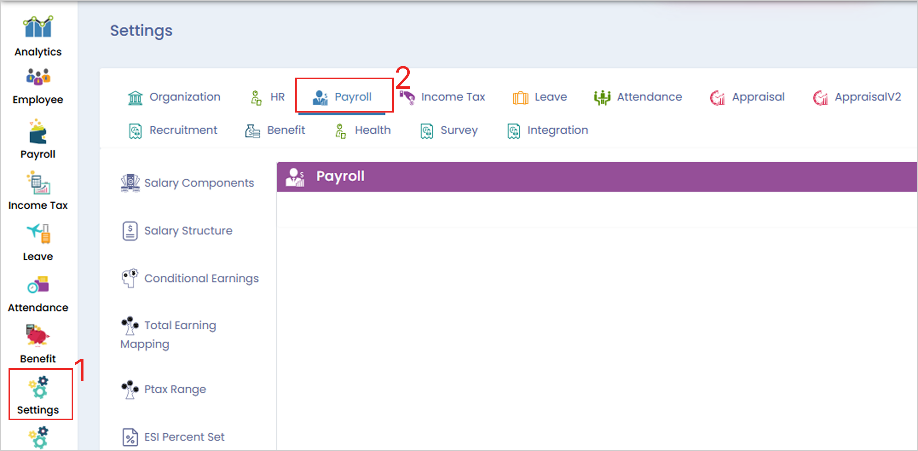Click the Employee sidebar icon
918x451 pixels.
[38, 86]
